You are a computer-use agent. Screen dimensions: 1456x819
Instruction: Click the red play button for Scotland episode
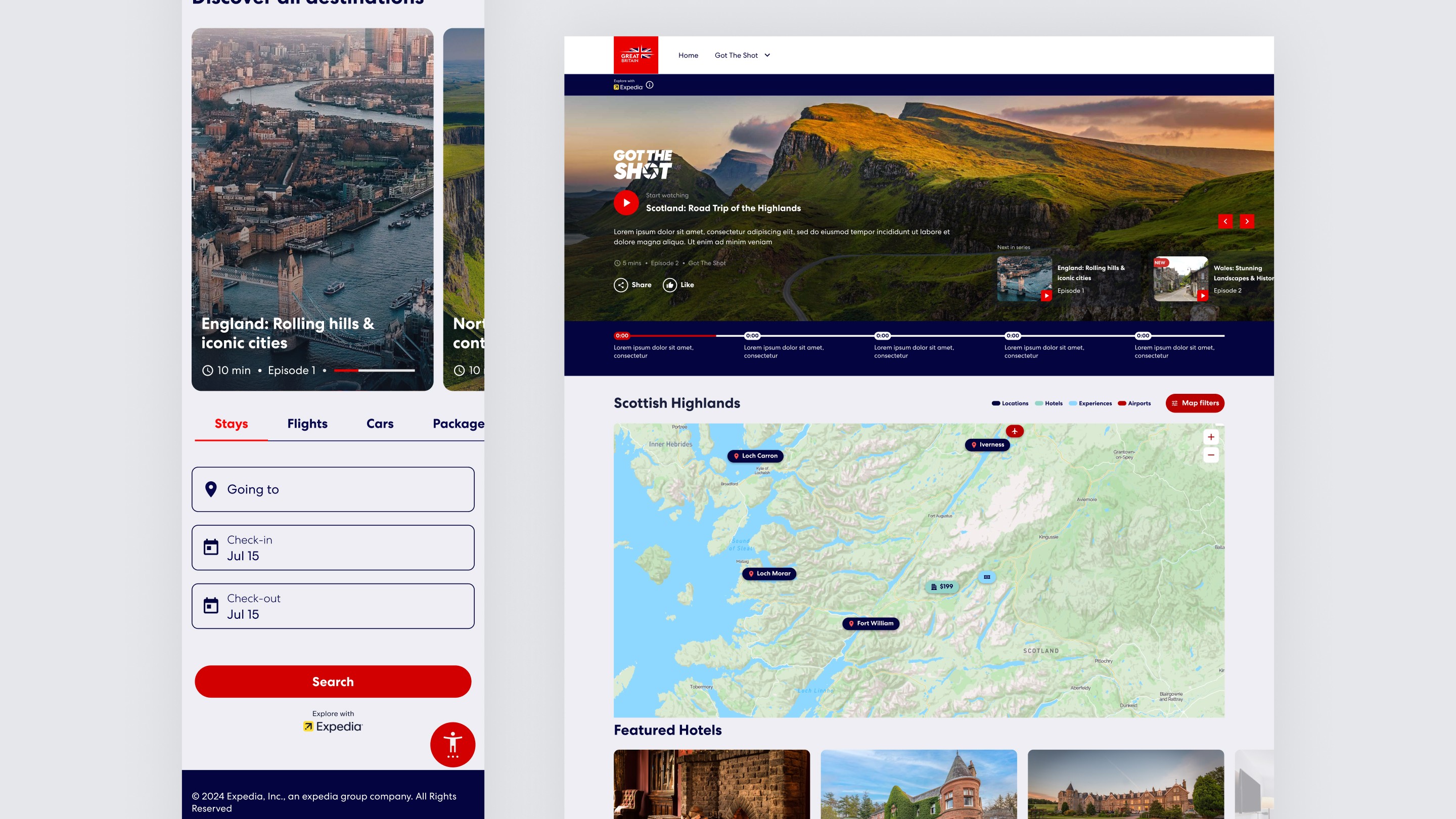(626, 202)
